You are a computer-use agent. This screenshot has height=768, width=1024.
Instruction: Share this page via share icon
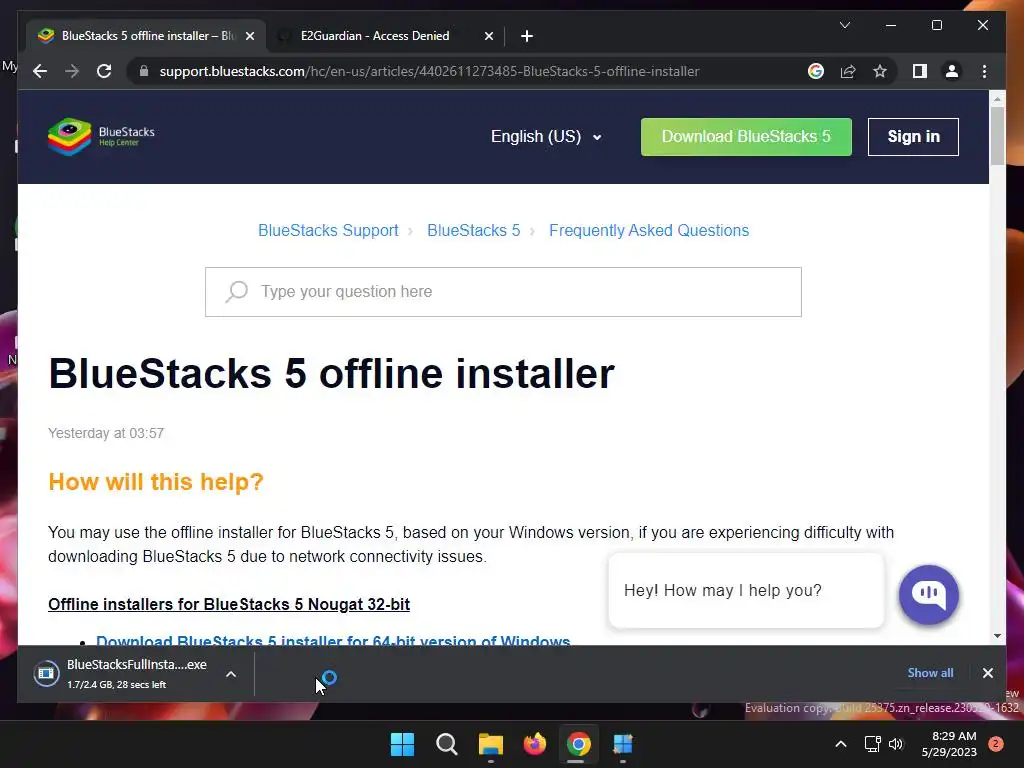point(848,71)
